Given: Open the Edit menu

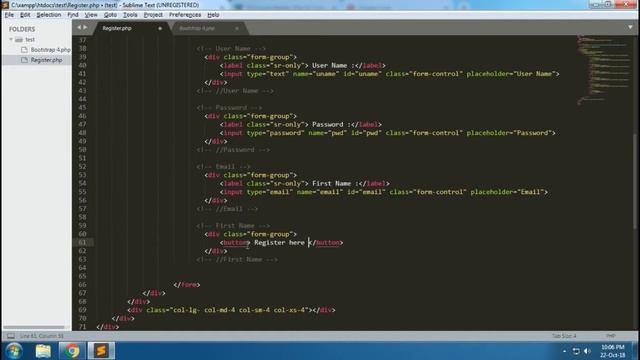Looking at the screenshot, I should pyautogui.click(x=25, y=15).
